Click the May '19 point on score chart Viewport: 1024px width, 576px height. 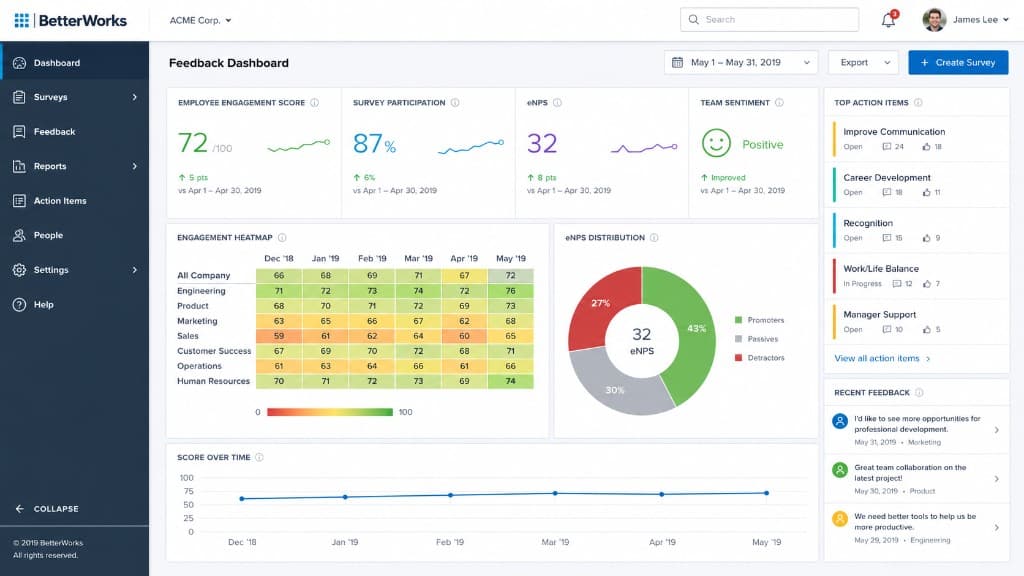pos(766,493)
